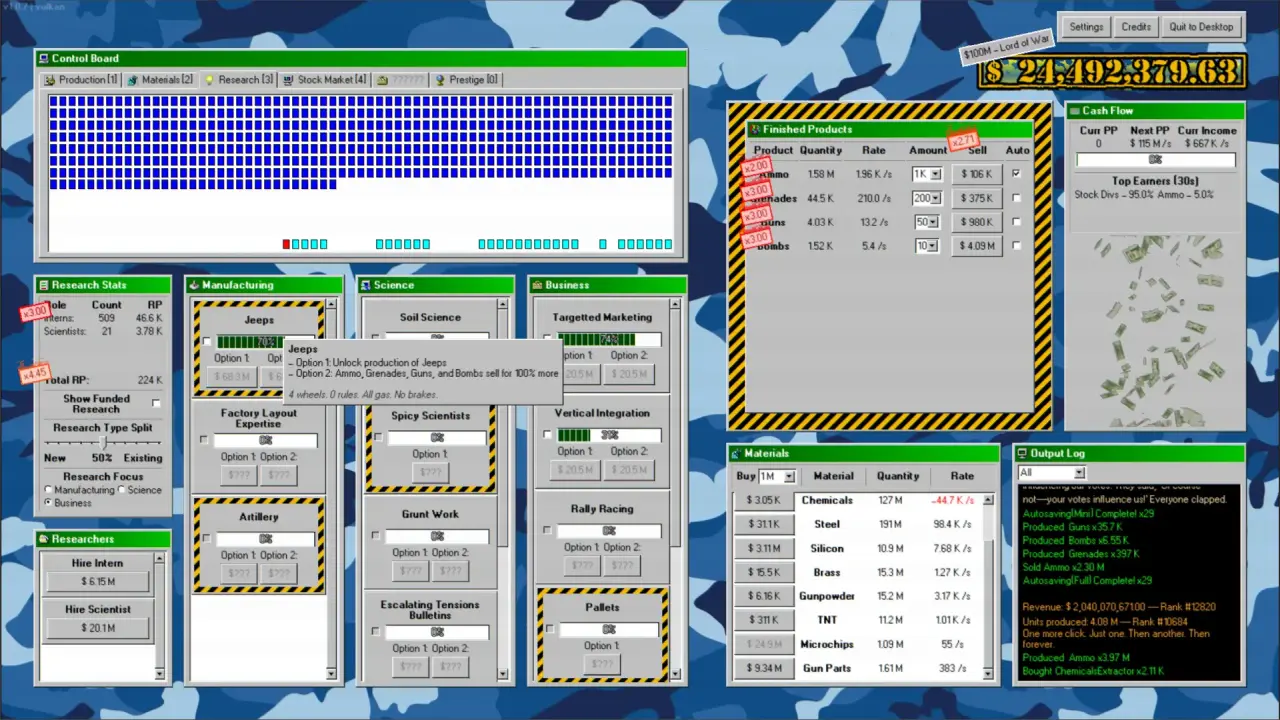
Task: Enable the Show Funded Research checkbox
Action: (156, 403)
